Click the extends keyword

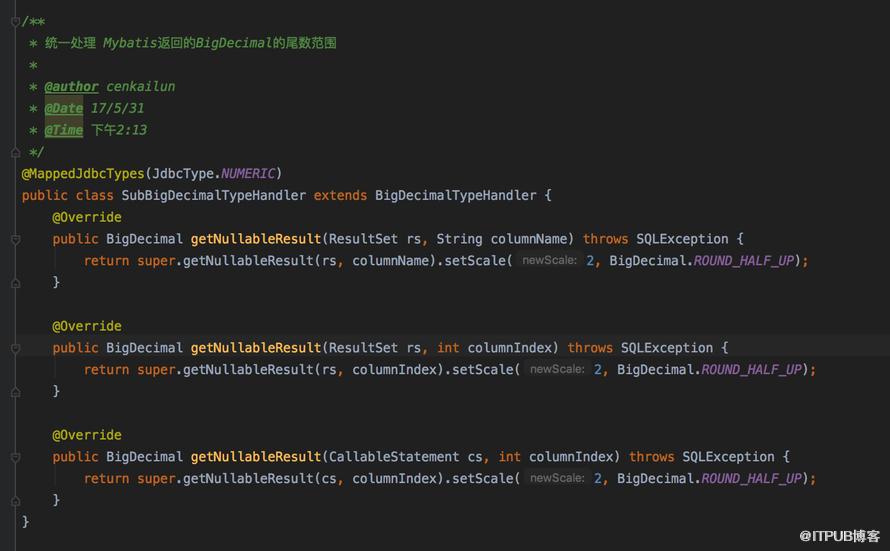(x=340, y=196)
